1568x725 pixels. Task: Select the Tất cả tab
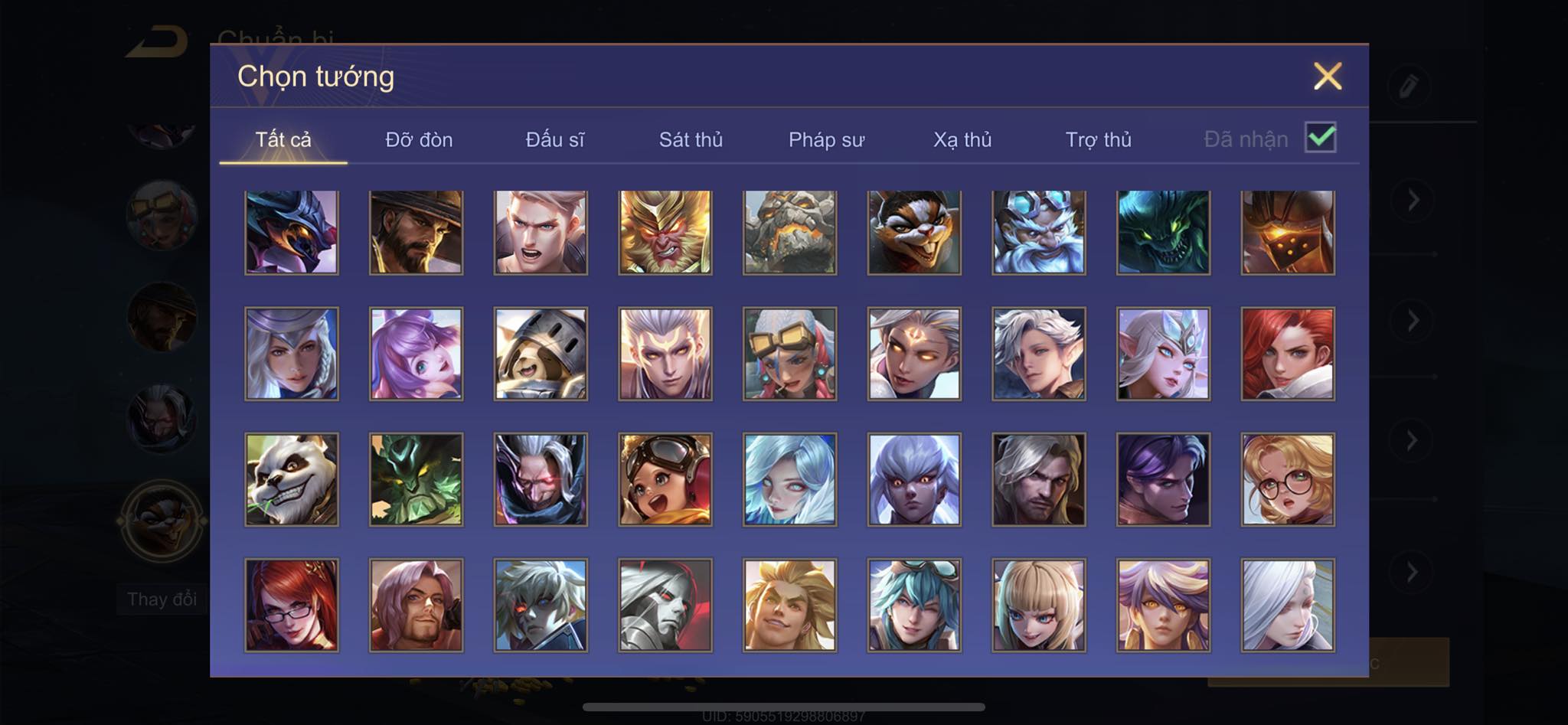[283, 139]
